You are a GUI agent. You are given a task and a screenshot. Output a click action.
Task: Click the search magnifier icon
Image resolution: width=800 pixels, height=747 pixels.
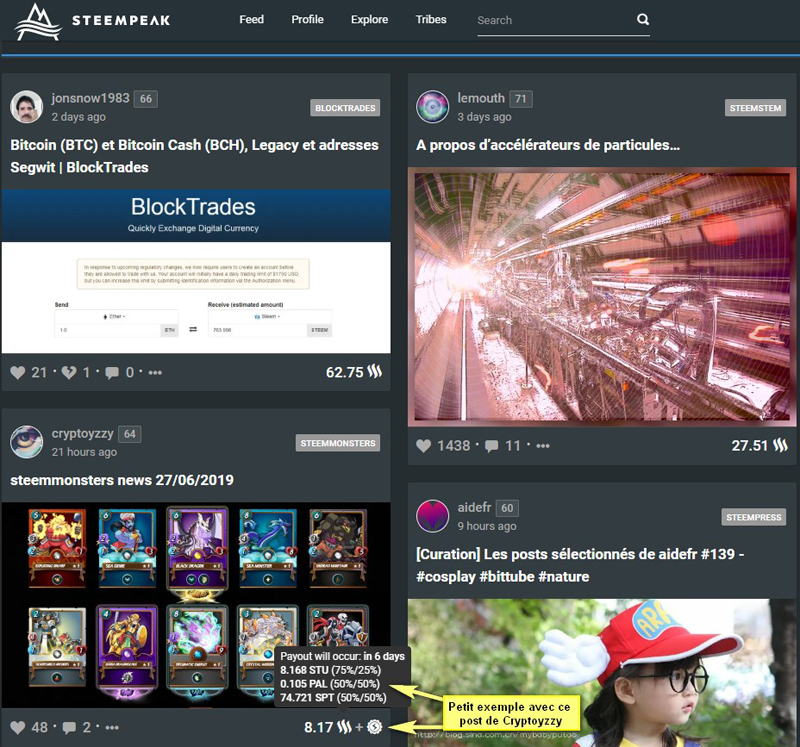[642, 19]
